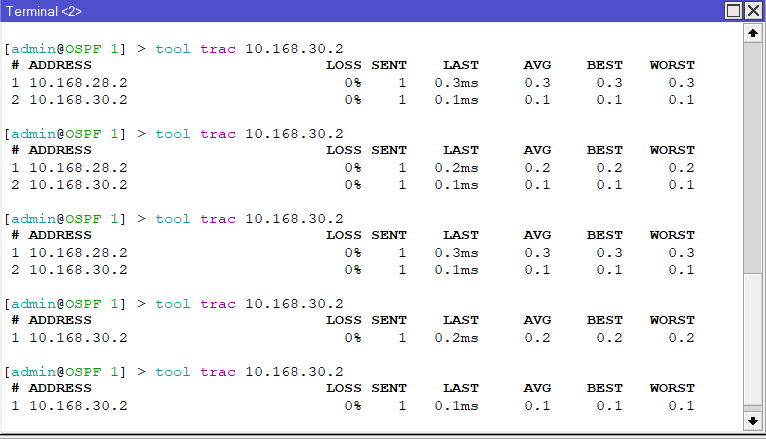This screenshot has width=766, height=439.
Task: Click 10.168.30.2 hop in the last traceroute
Action: pos(78,406)
